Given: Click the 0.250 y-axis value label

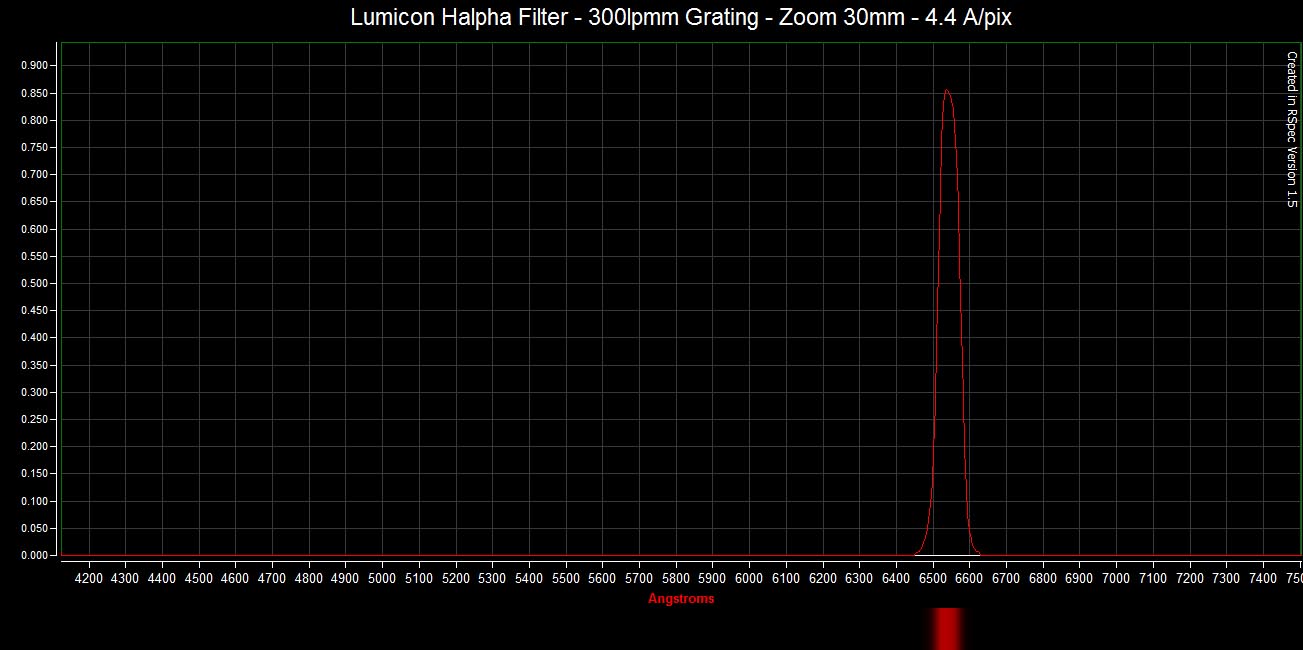Looking at the screenshot, I should (34, 420).
